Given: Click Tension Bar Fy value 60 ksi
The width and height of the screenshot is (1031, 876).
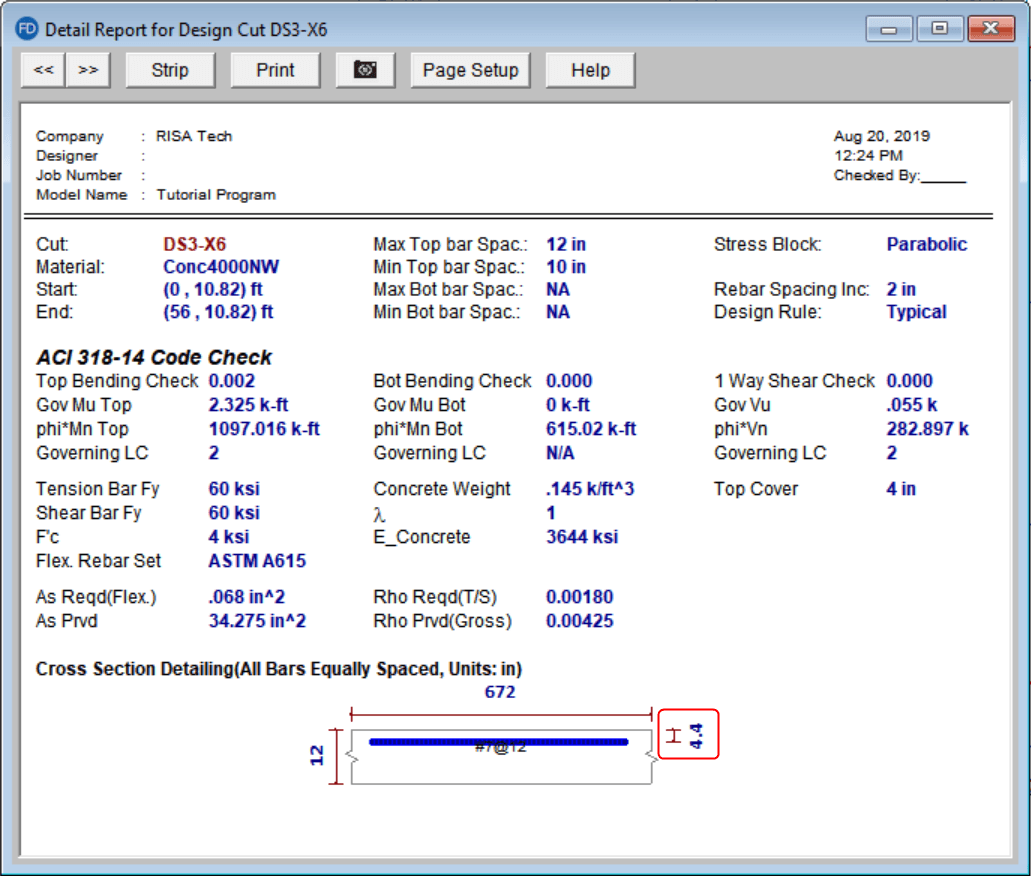Looking at the screenshot, I should pyautogui.click(x=234, y=489).
